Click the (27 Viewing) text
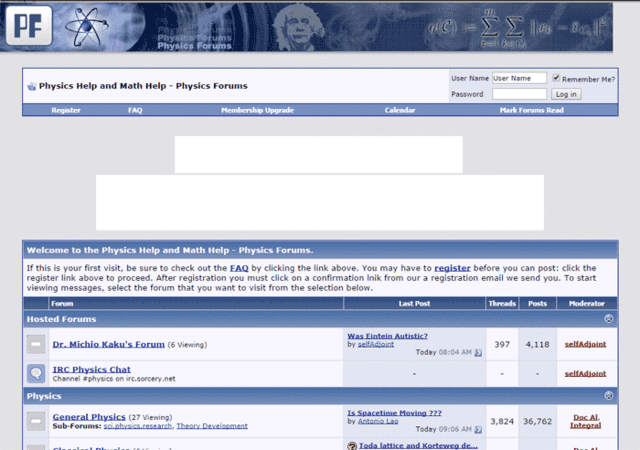The width and height of the screenshot is (640, 450). [x=150, y=417]
